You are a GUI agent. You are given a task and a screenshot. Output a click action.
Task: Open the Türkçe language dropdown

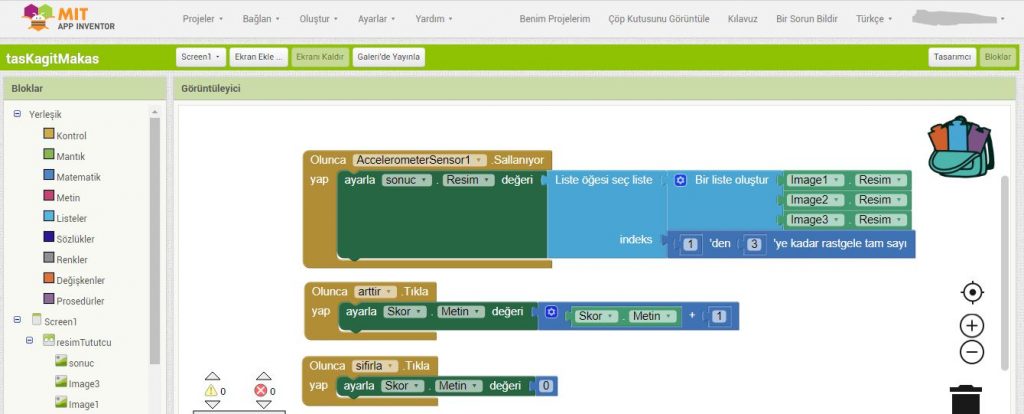click(877, 19)
